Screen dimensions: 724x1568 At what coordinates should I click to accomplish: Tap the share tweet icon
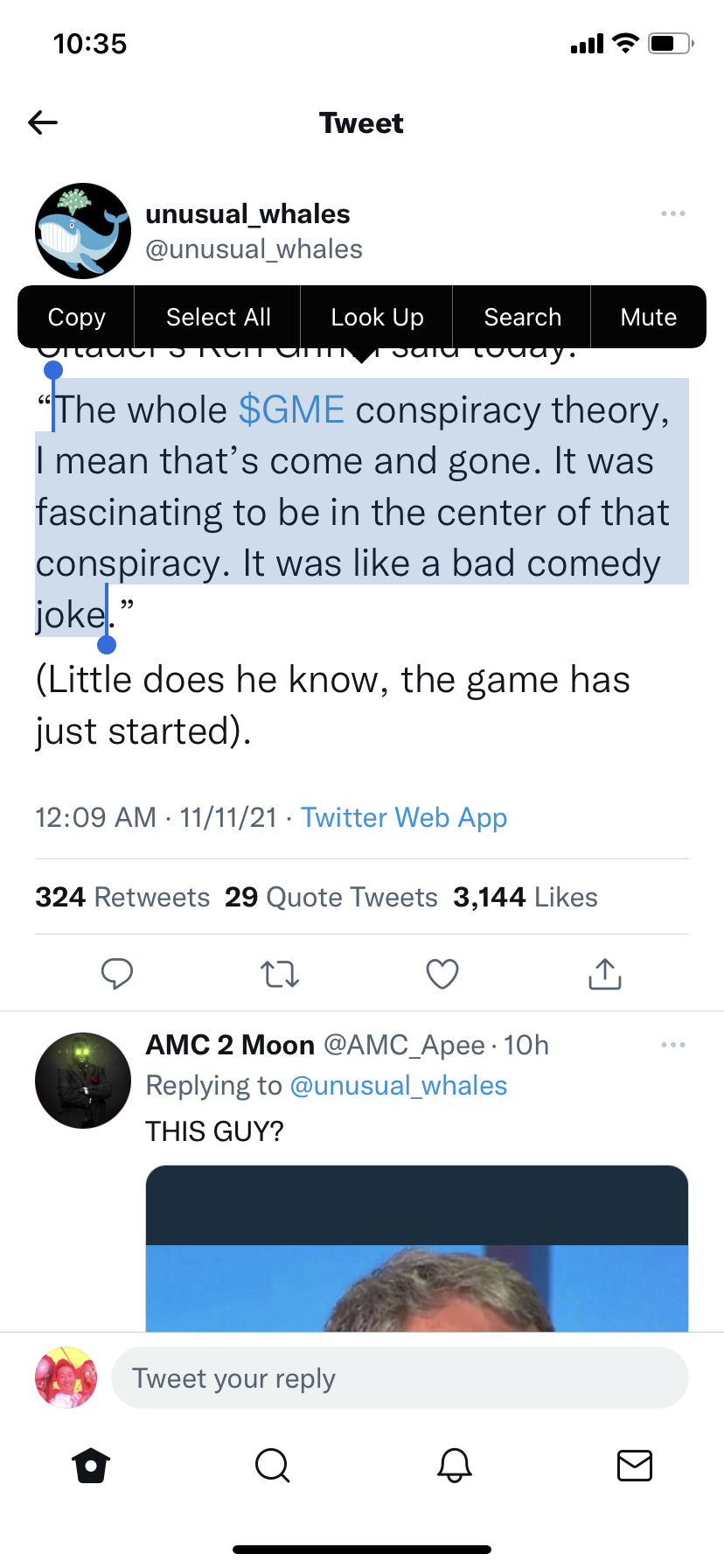605,973
